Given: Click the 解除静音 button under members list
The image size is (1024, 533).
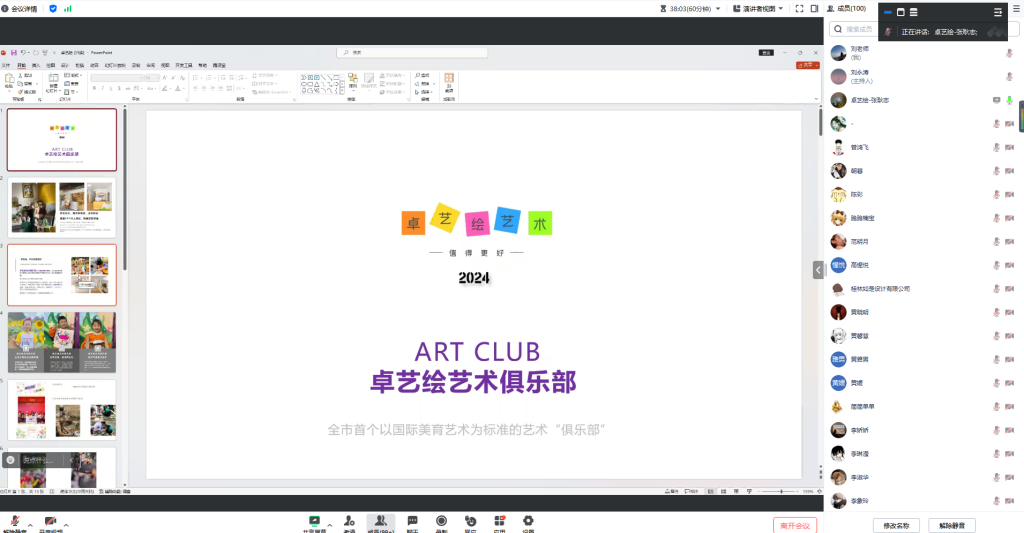Looking at the screenshot, I should [x=951, y=525].
